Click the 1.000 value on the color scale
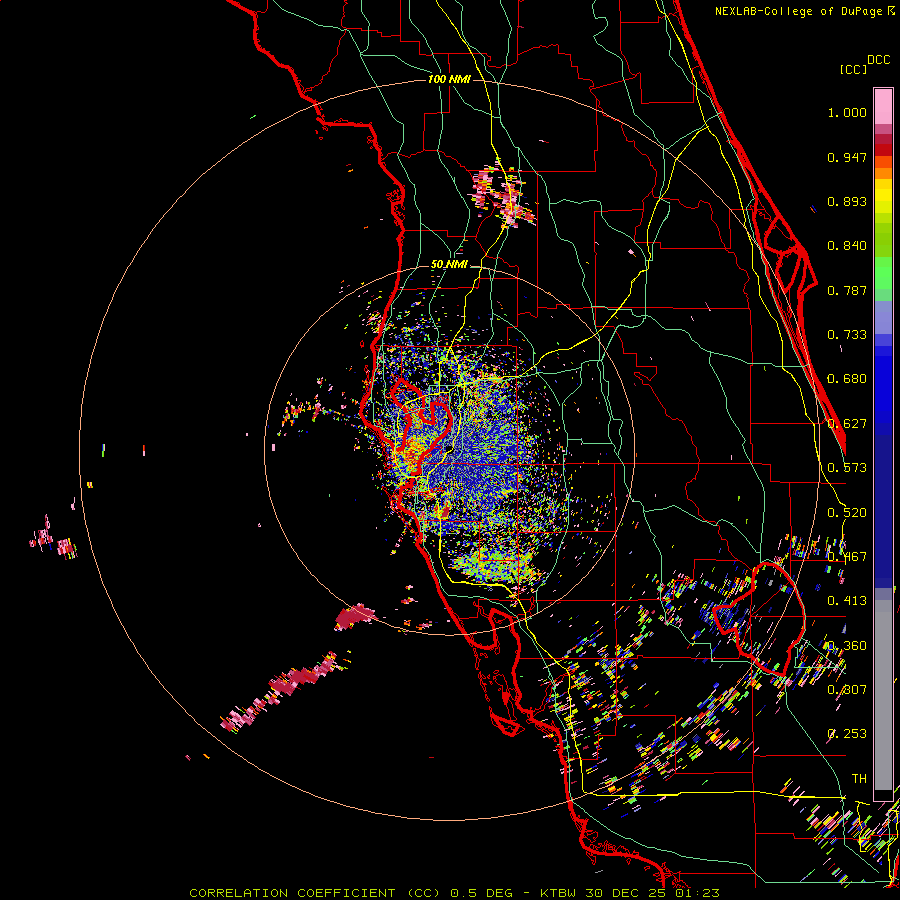The image size is (900, 900). pos(847,113)
